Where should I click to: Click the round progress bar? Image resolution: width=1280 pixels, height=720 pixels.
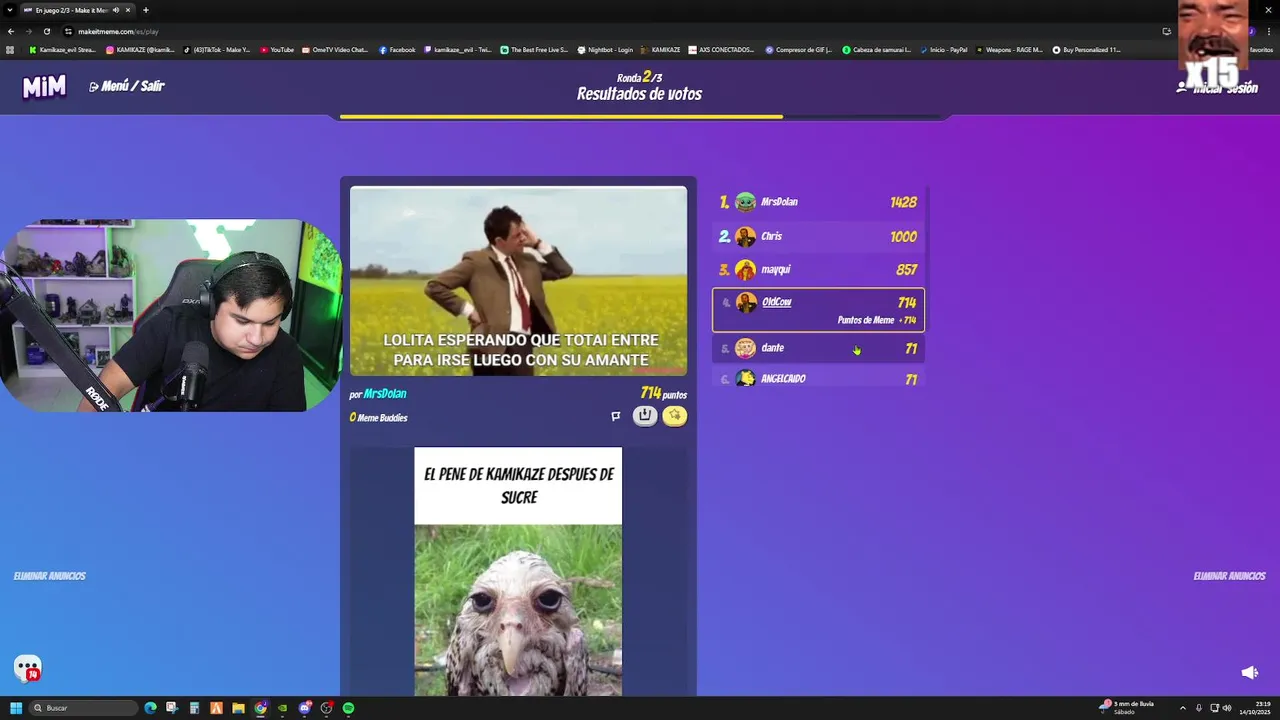click(640, 117)
